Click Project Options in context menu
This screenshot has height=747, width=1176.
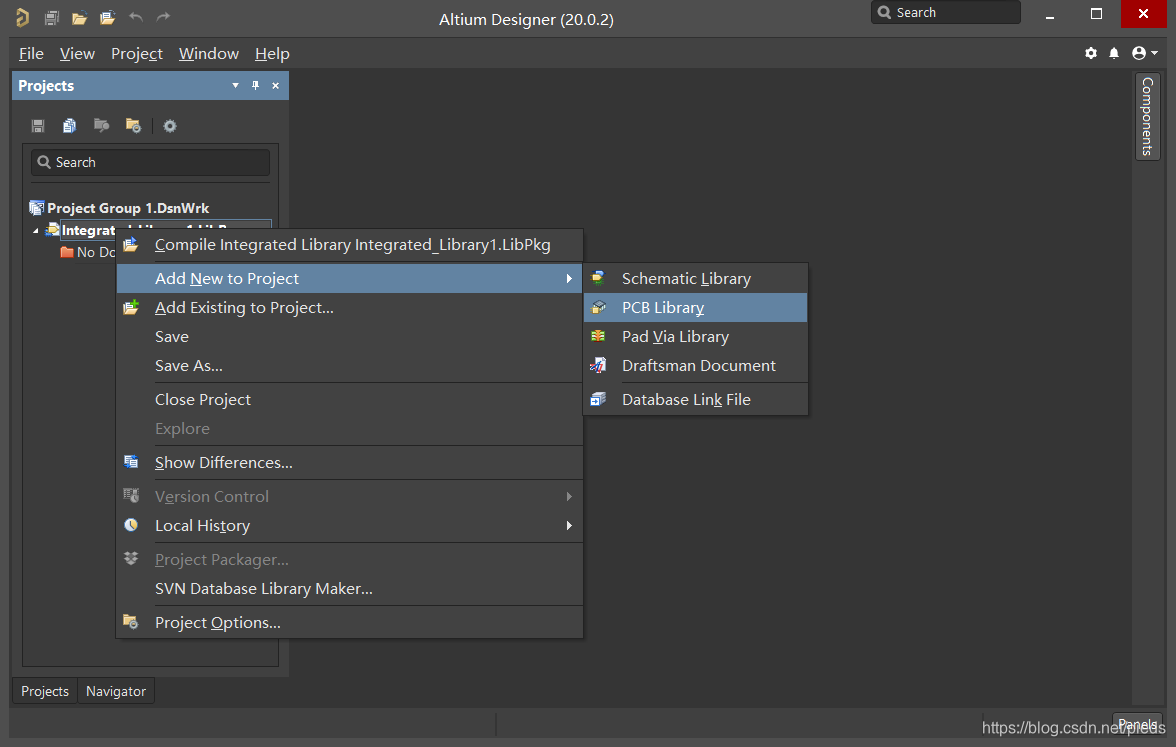pyautogui.click(x=217, y=622)
